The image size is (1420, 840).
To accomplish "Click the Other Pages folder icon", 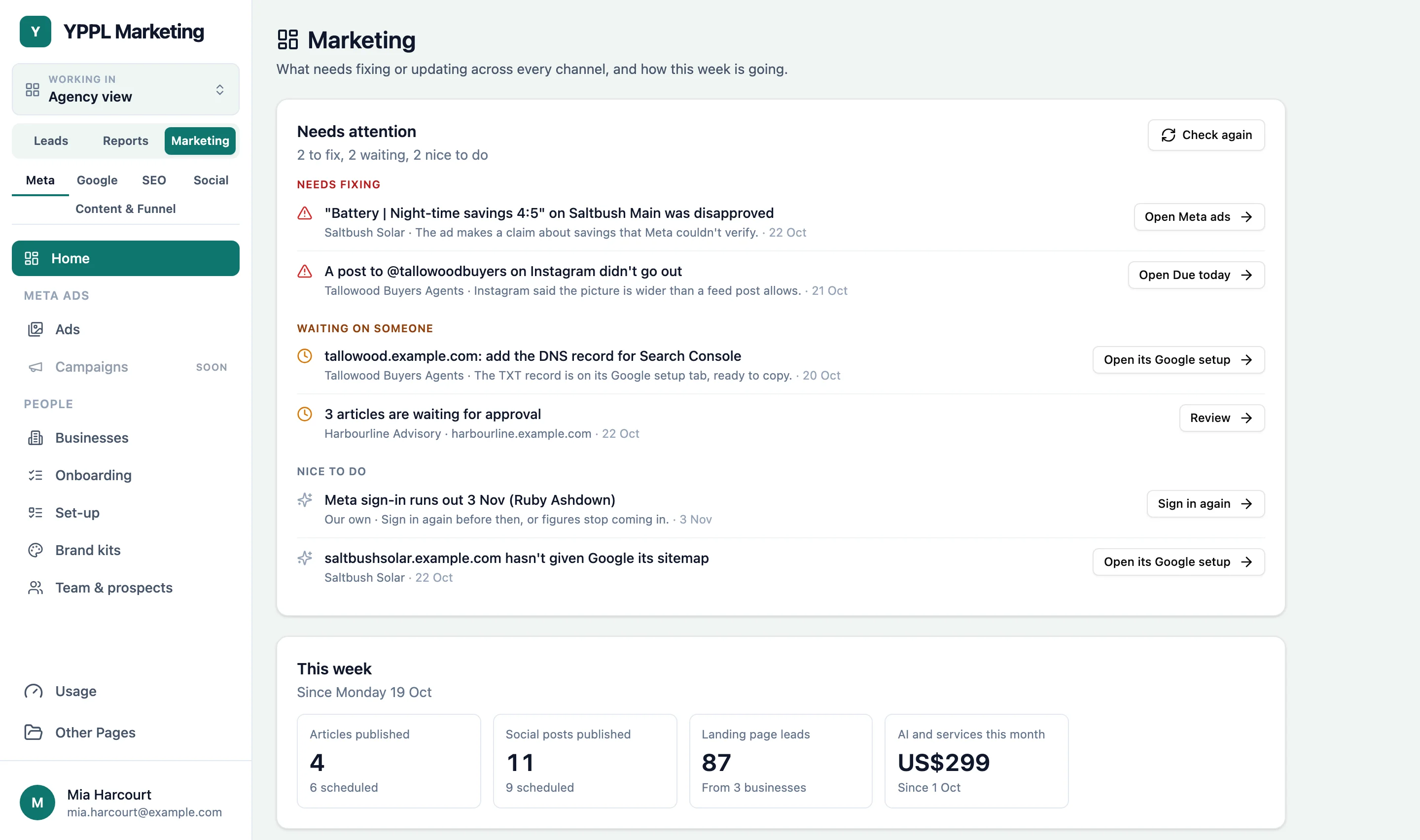I will (34, 733).
